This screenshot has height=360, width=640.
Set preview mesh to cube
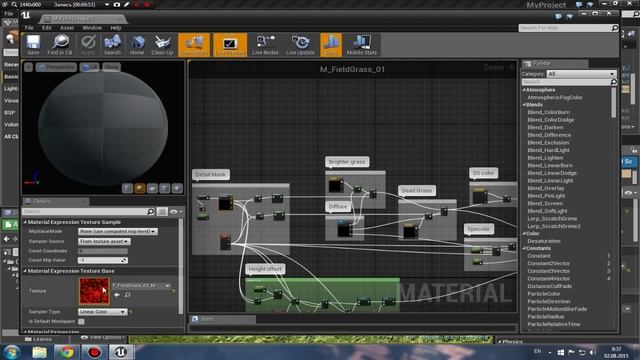point(164,188)
